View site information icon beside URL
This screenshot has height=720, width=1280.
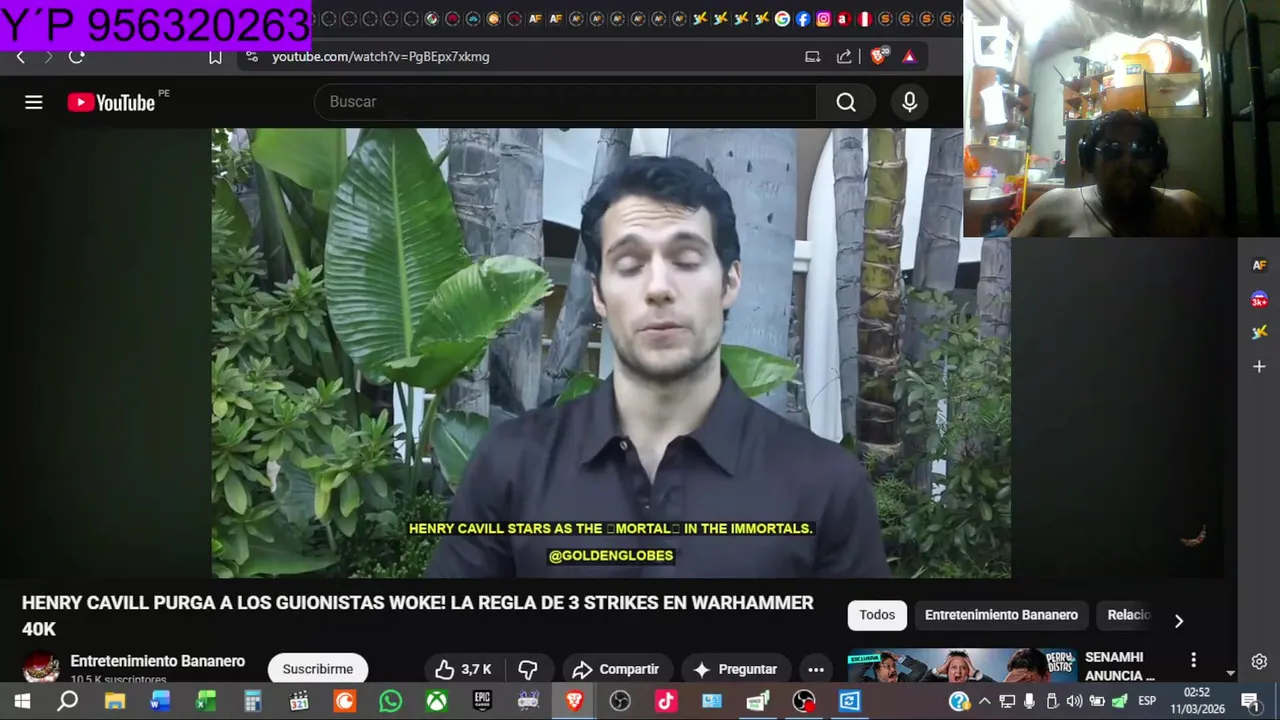(x=252, y=57)
